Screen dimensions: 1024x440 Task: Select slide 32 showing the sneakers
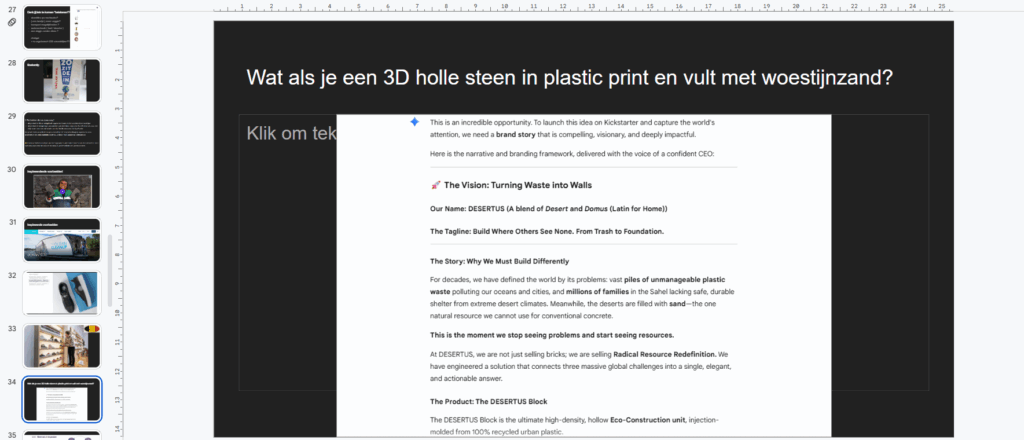pos(62,293)
